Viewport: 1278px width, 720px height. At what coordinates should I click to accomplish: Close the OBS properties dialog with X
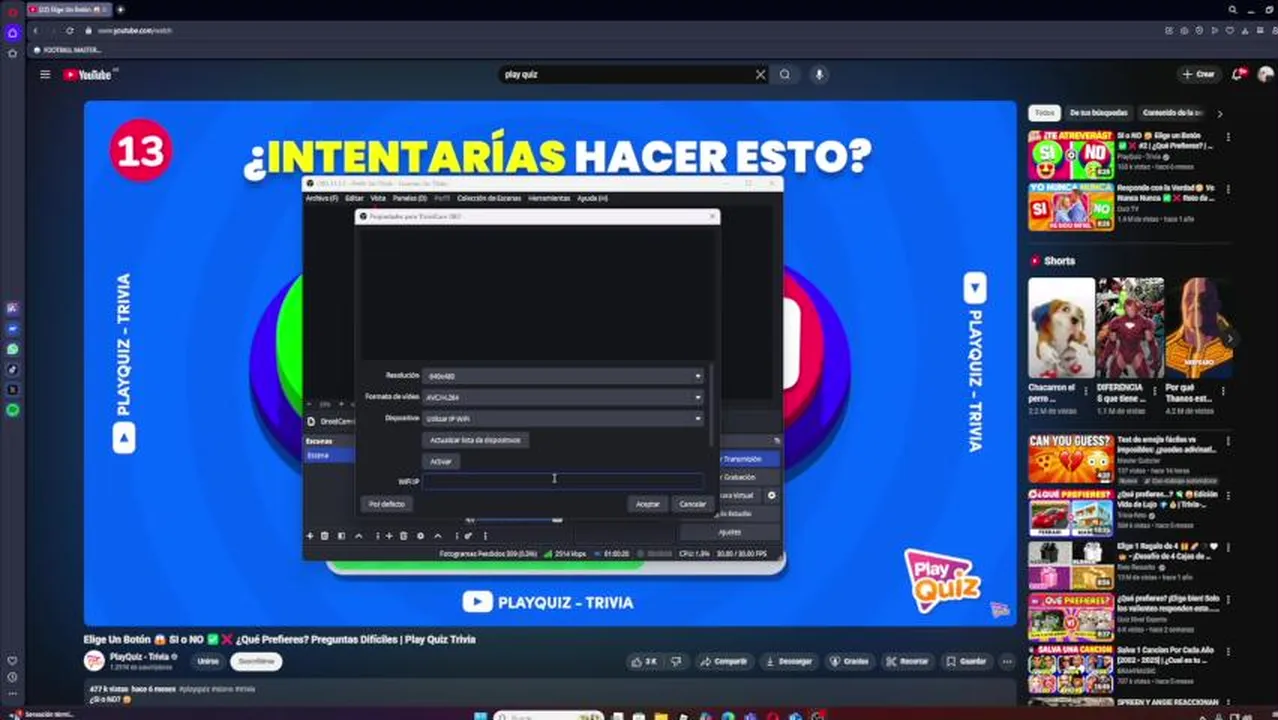[712, 216]
